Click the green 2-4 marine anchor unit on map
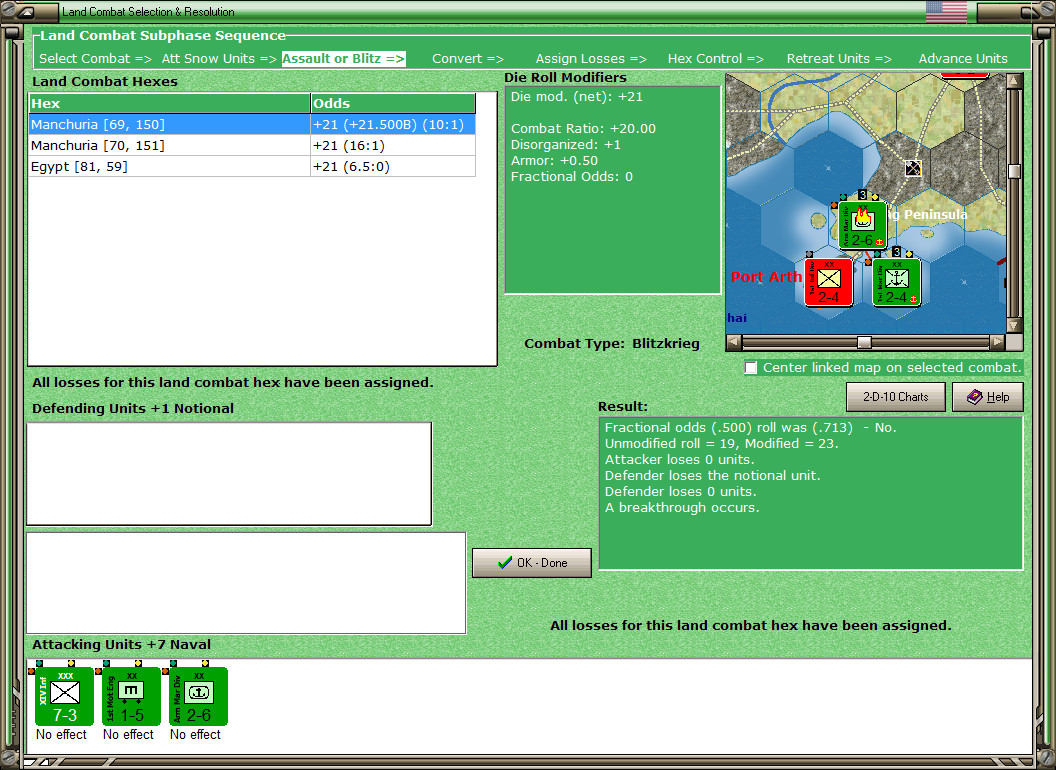1056x770 pixels. pyautogui.click(x=896, y=282)
